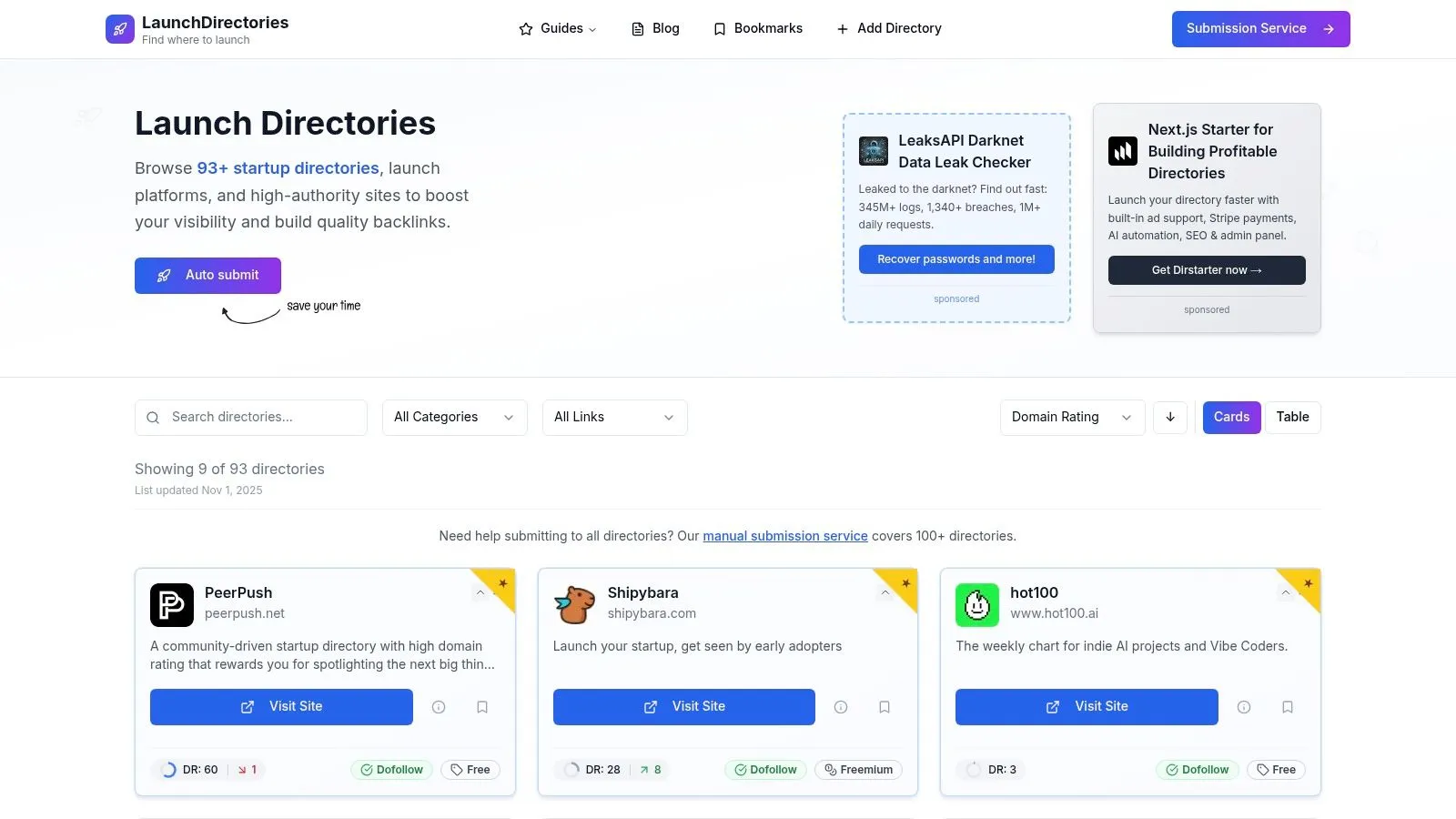Click the search magnifier icon in the search bar
Viewport: 1456px width, 819px height.
pyautogui.click(x=153, y=417)
